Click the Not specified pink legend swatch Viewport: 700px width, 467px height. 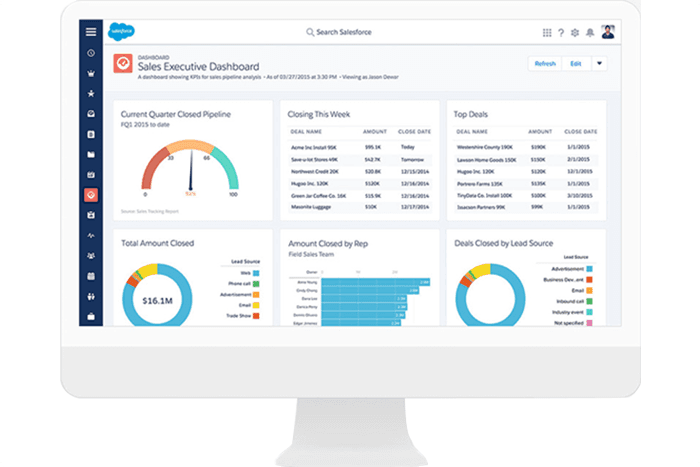[589, 323]
